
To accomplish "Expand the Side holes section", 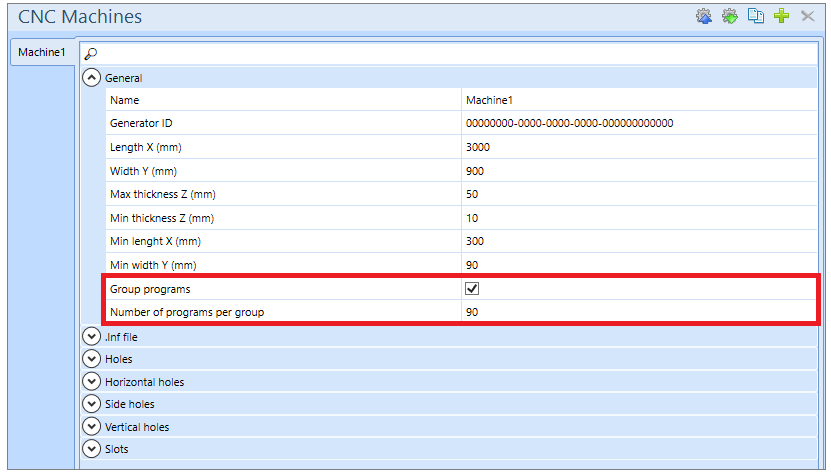I will 92,404.
